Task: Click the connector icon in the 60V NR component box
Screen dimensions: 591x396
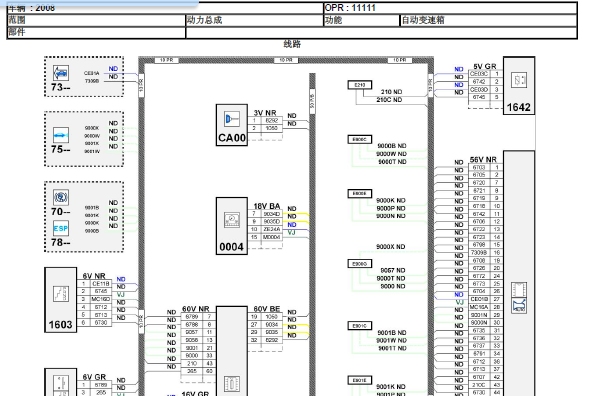Action: tap(231, 384)
